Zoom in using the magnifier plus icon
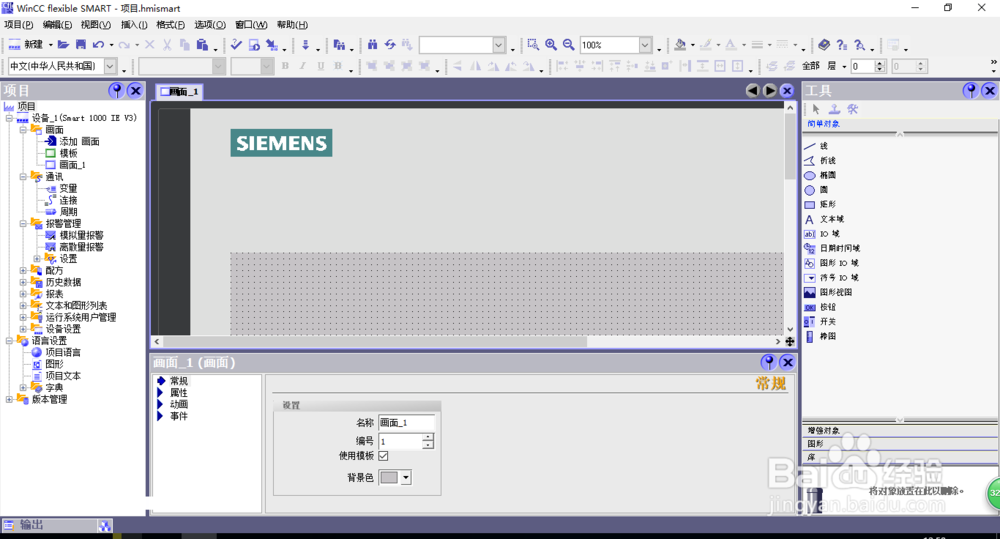 pos(551,45)
